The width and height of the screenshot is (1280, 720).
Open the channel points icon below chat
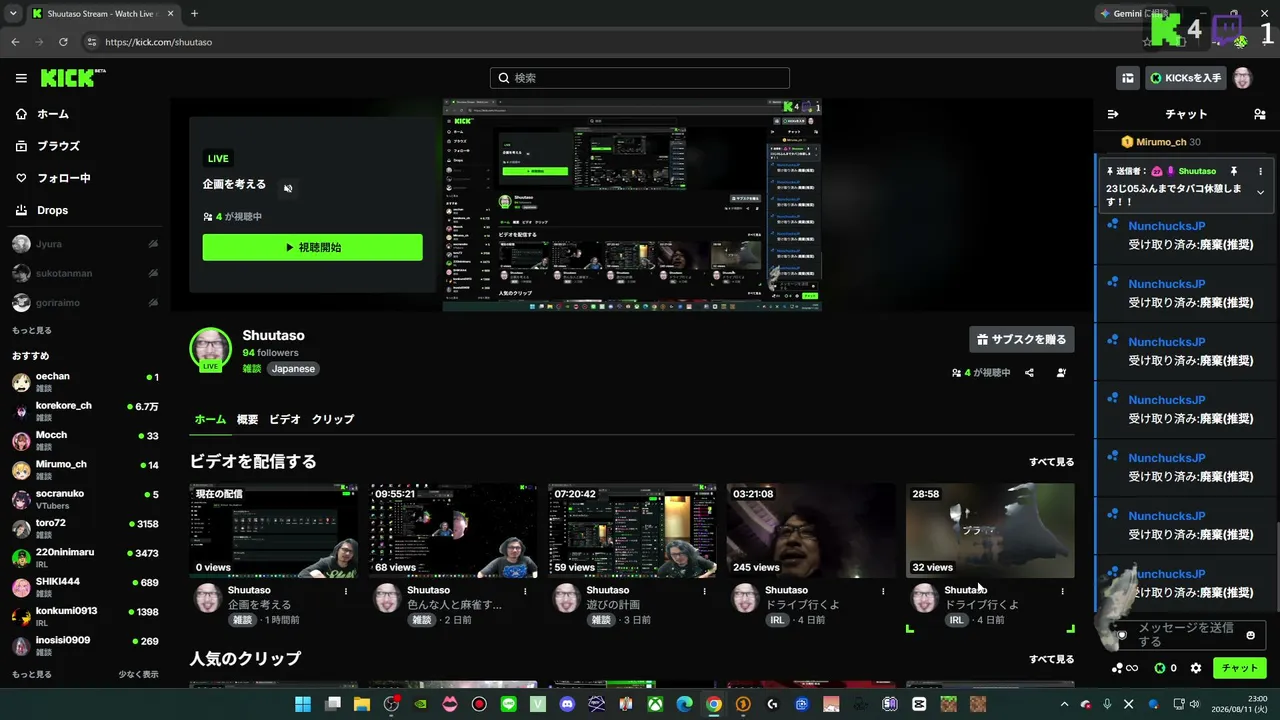tap(1125, 668)
